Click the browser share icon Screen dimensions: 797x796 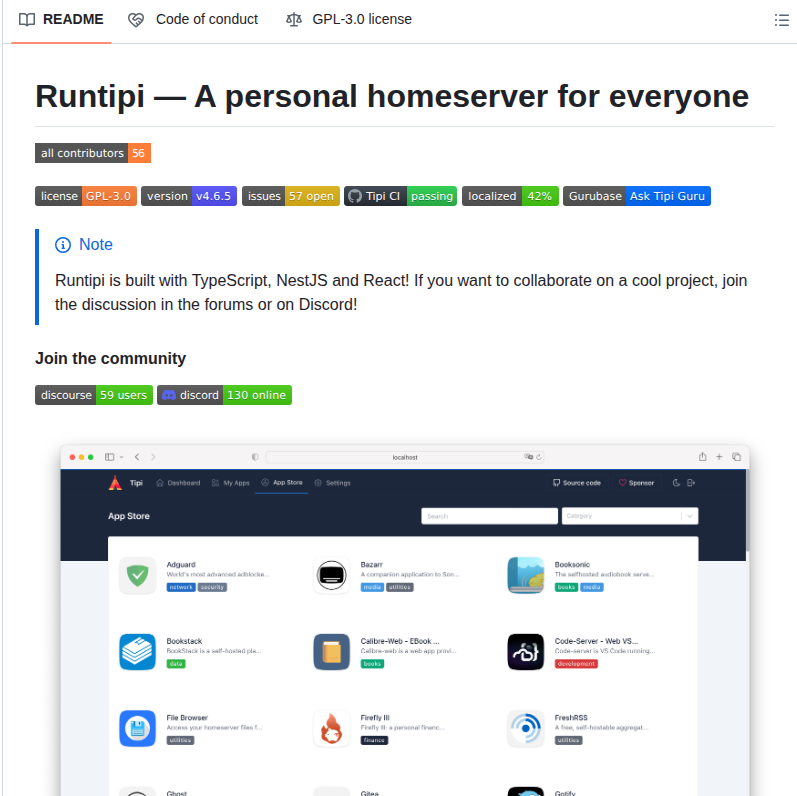(x=702, y=457)
